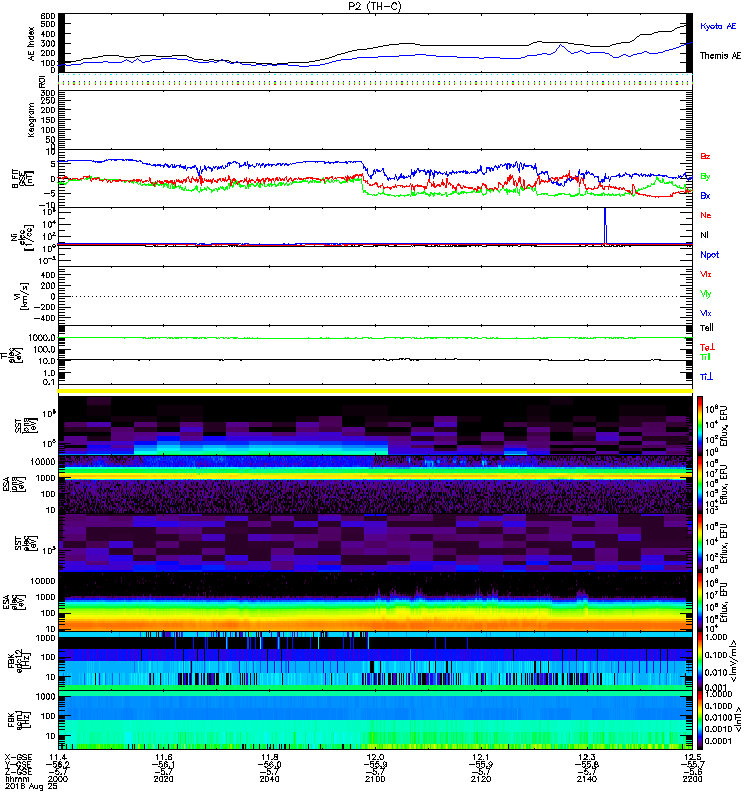Select the red Ne legend label
750x800 pixels.
click(x=706, y=215)
